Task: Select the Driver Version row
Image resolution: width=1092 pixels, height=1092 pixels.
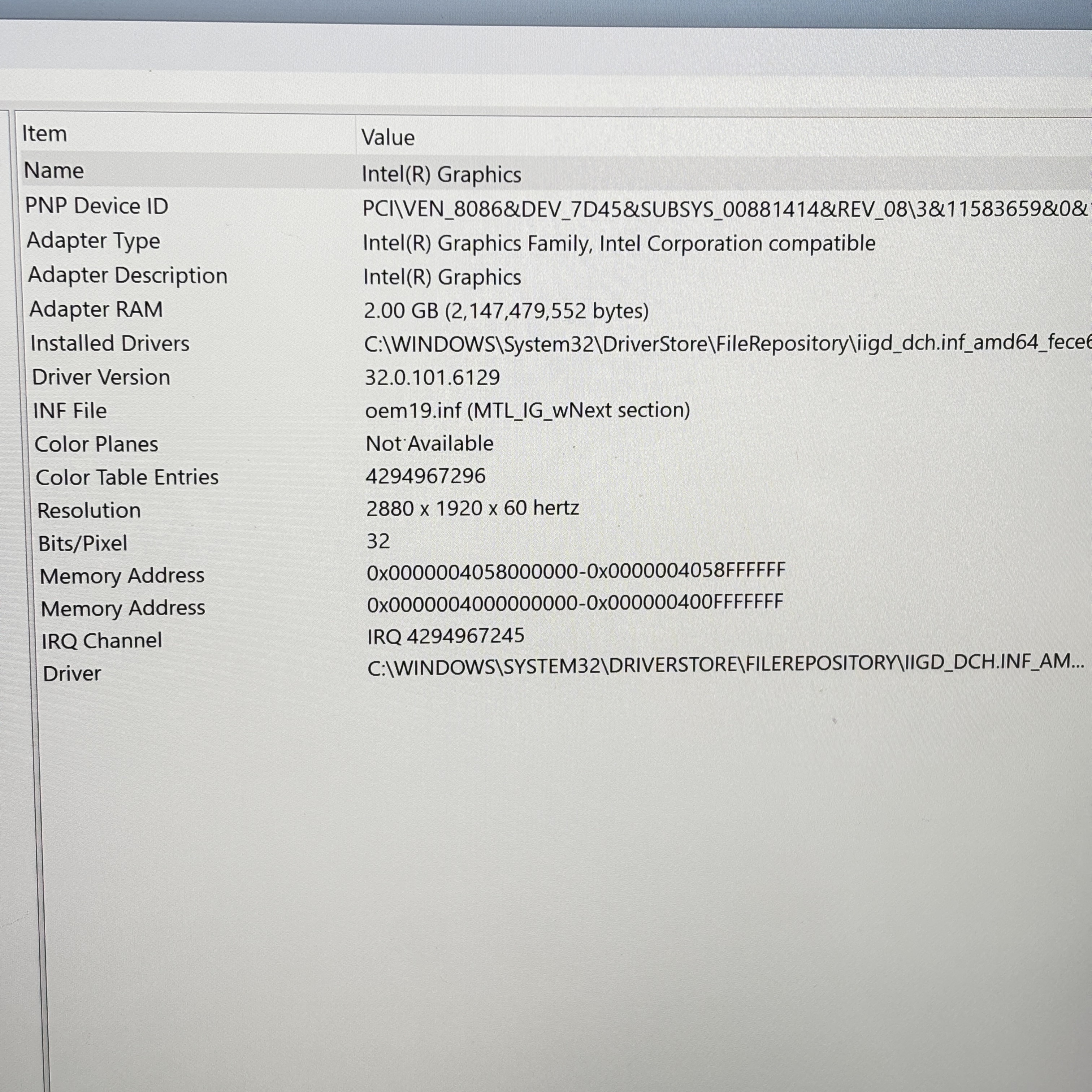Action: click(x=101, y=377)
